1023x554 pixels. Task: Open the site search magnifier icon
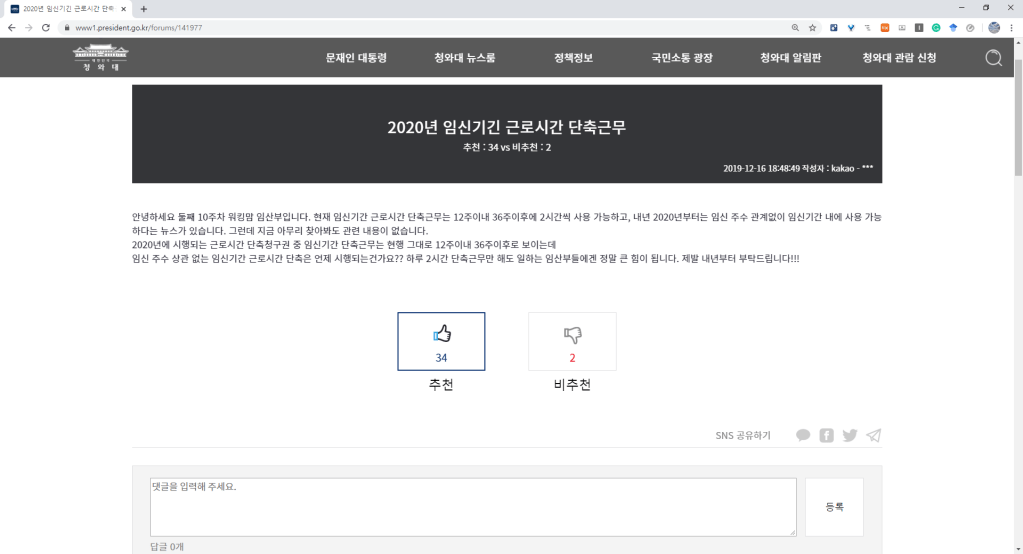click(993, 58)
